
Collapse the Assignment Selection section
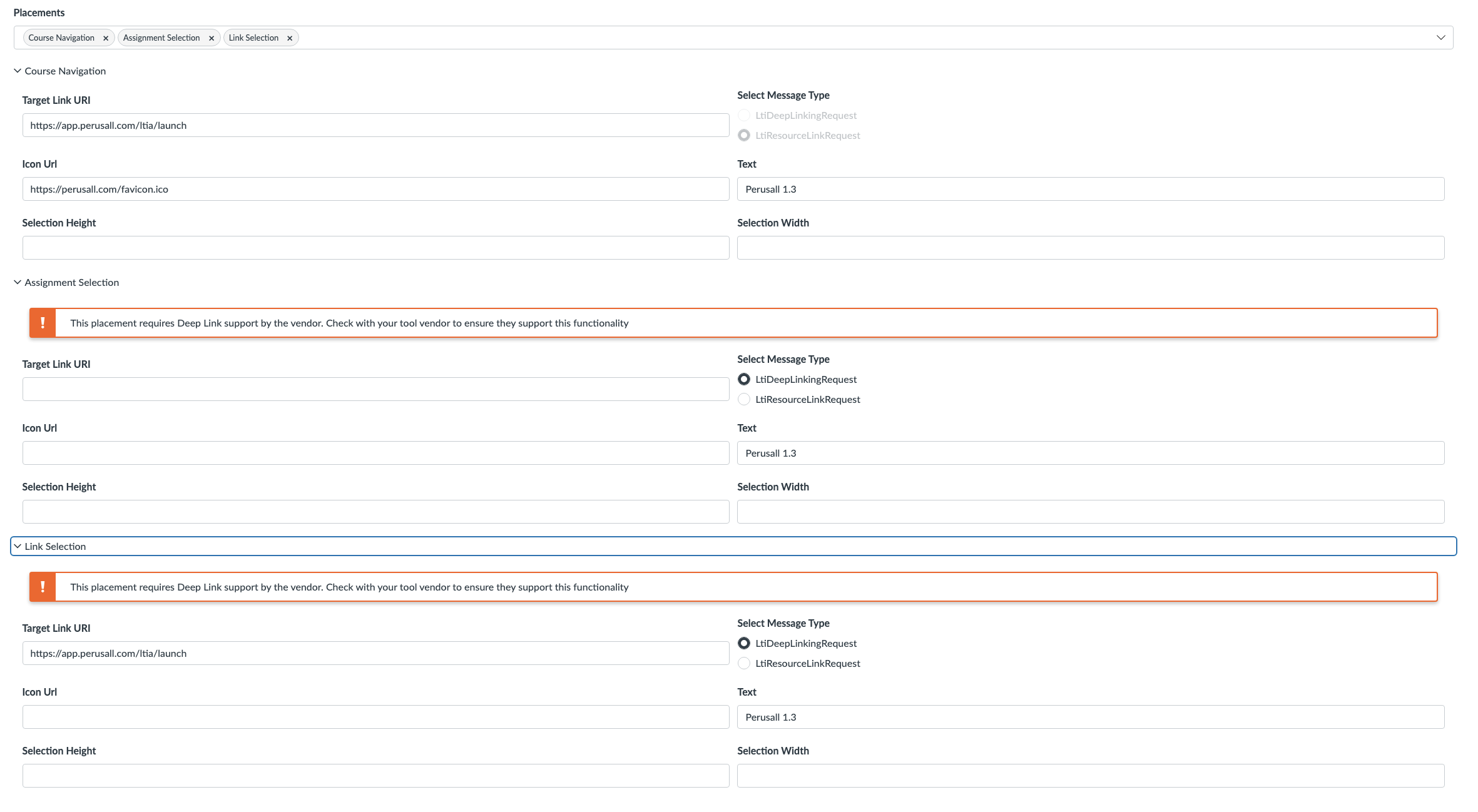[71, 282]
